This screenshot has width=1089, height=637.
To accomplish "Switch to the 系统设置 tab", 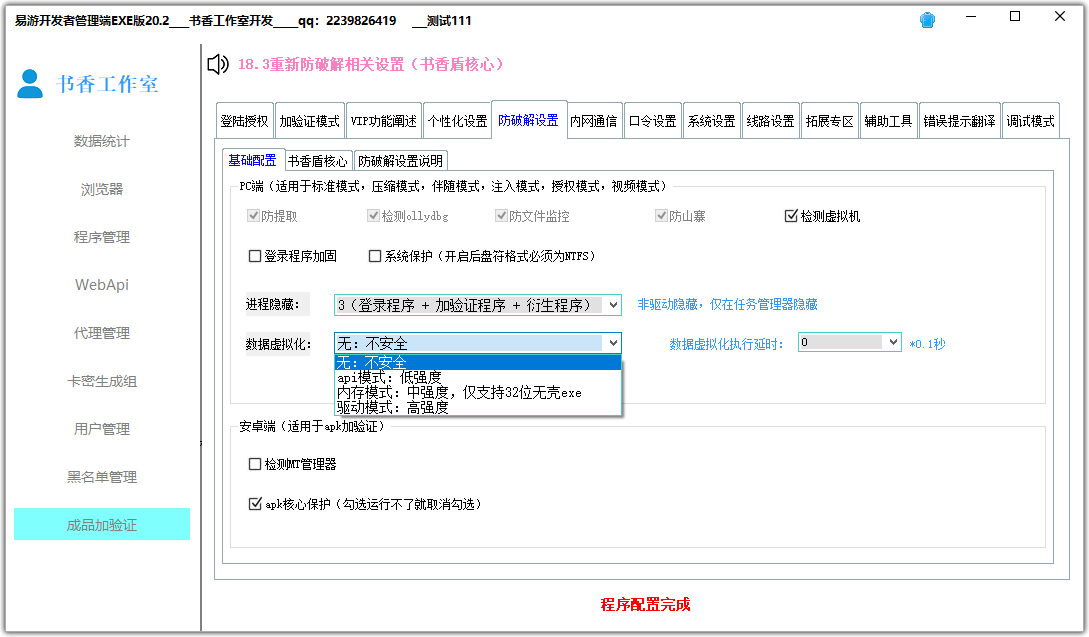I will 711,119.
